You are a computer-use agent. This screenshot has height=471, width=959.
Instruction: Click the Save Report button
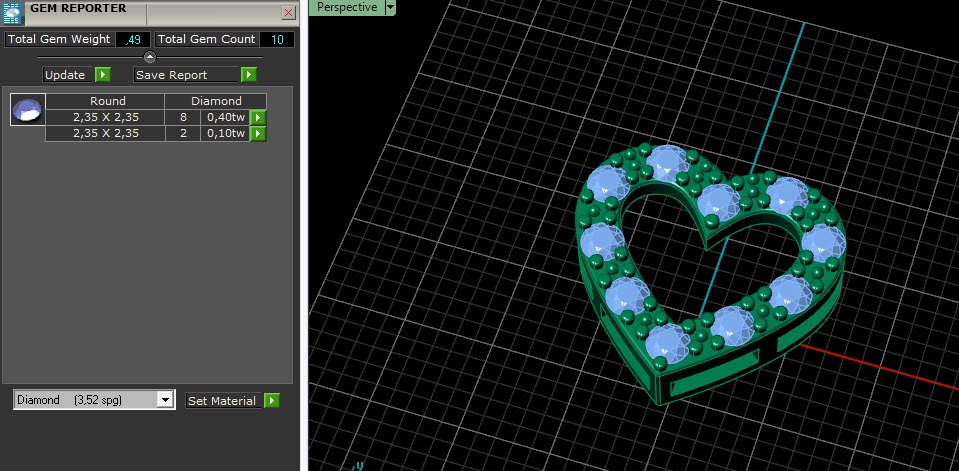[186, 75]
